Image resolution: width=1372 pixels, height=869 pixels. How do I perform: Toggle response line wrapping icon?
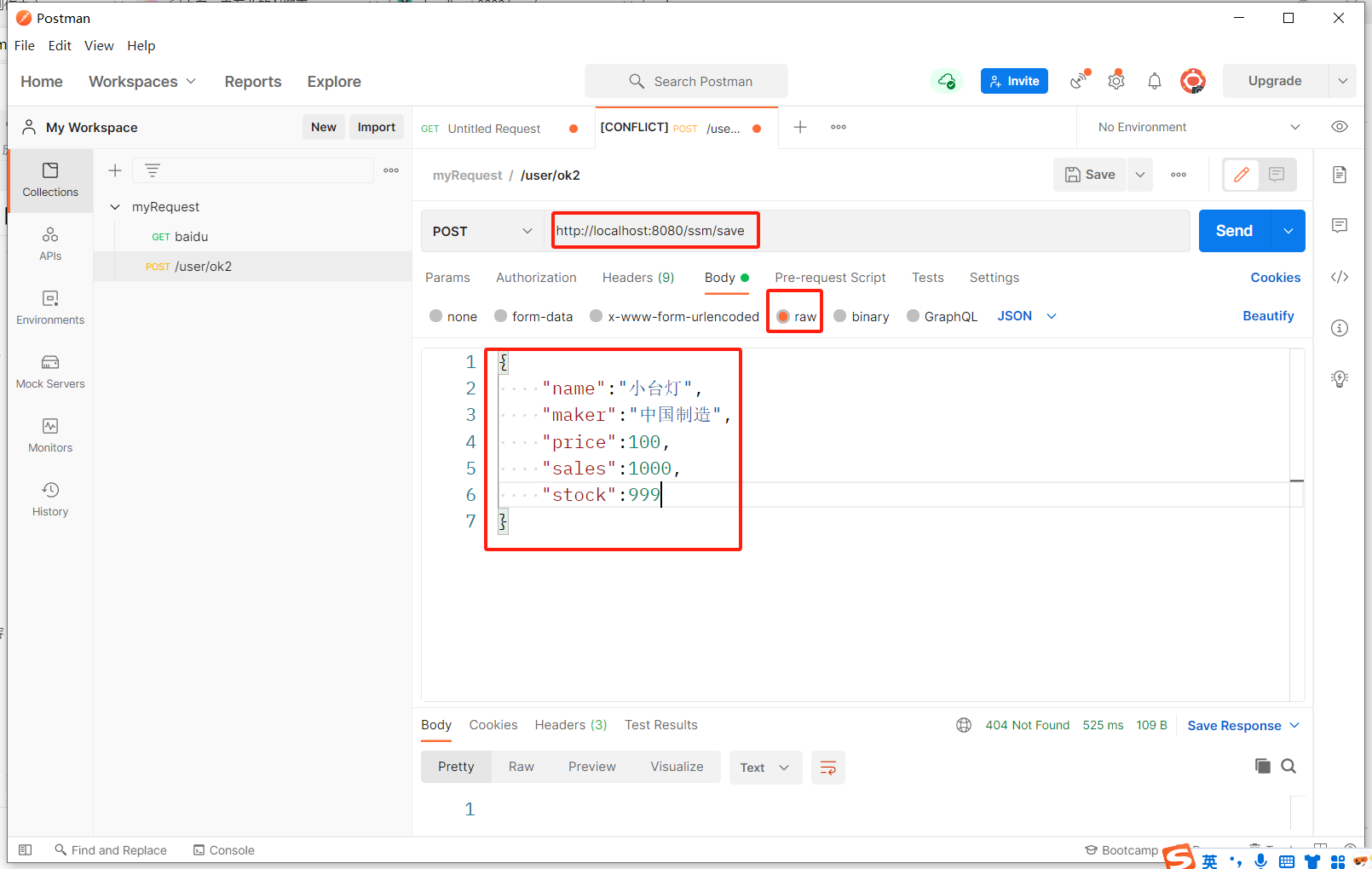pos(828,768)
